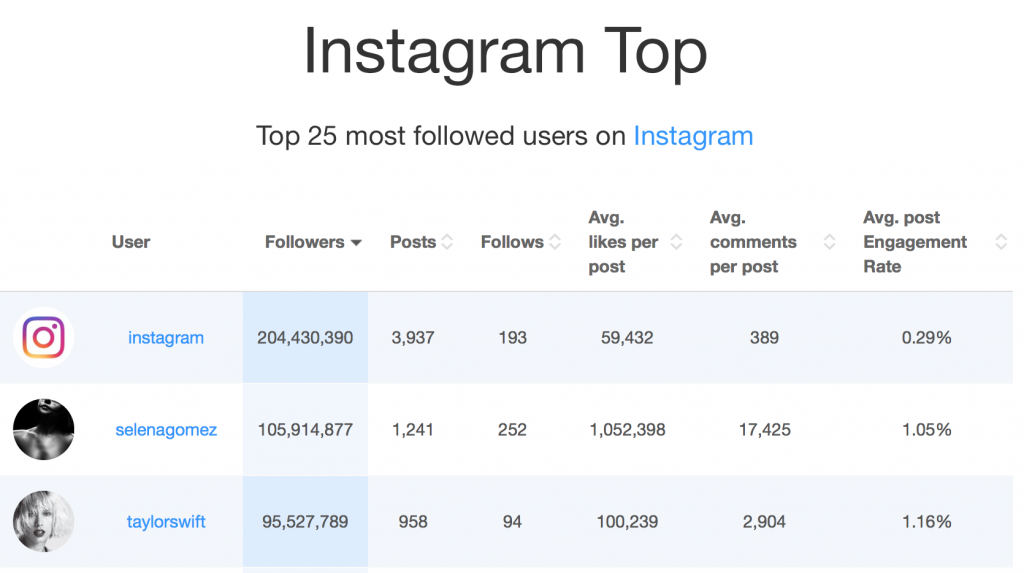The width and height of the screenshot is (1024, 573).
Task: Click the Avg. likes per post sort arrows
Action: 677,242
